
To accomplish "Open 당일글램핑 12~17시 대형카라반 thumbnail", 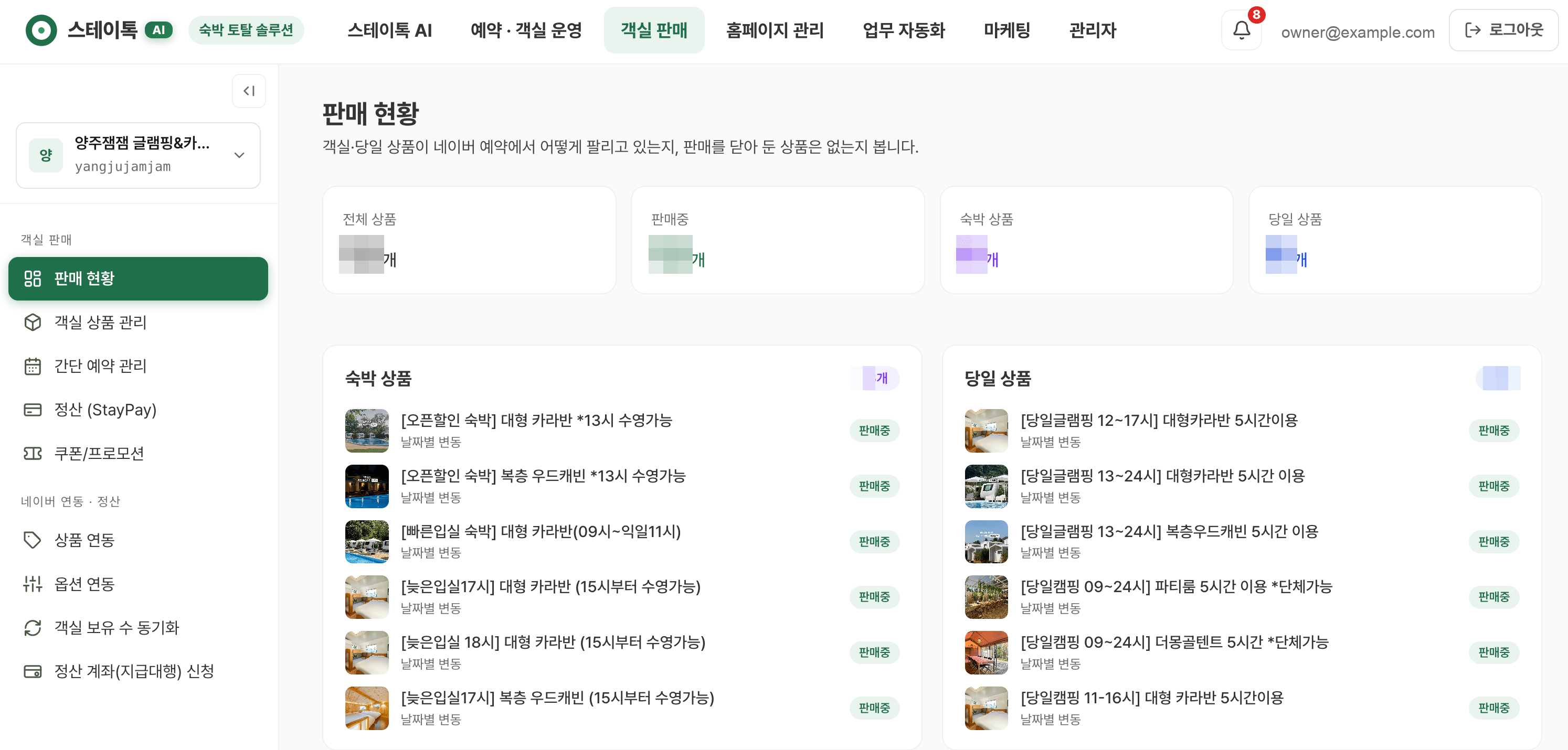I will coord(986,431).
